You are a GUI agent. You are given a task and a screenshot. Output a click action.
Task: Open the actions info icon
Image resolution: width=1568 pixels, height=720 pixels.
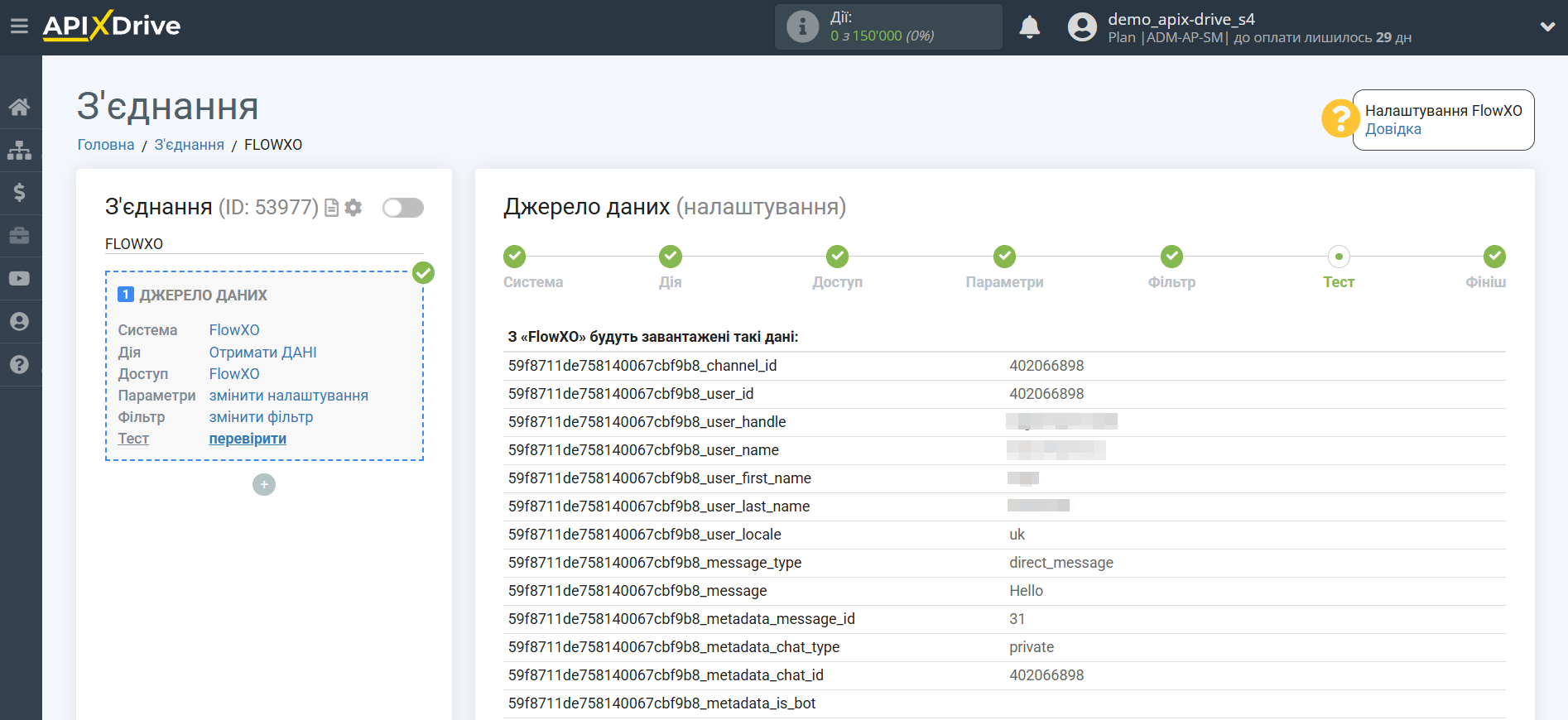coord(802,26)
